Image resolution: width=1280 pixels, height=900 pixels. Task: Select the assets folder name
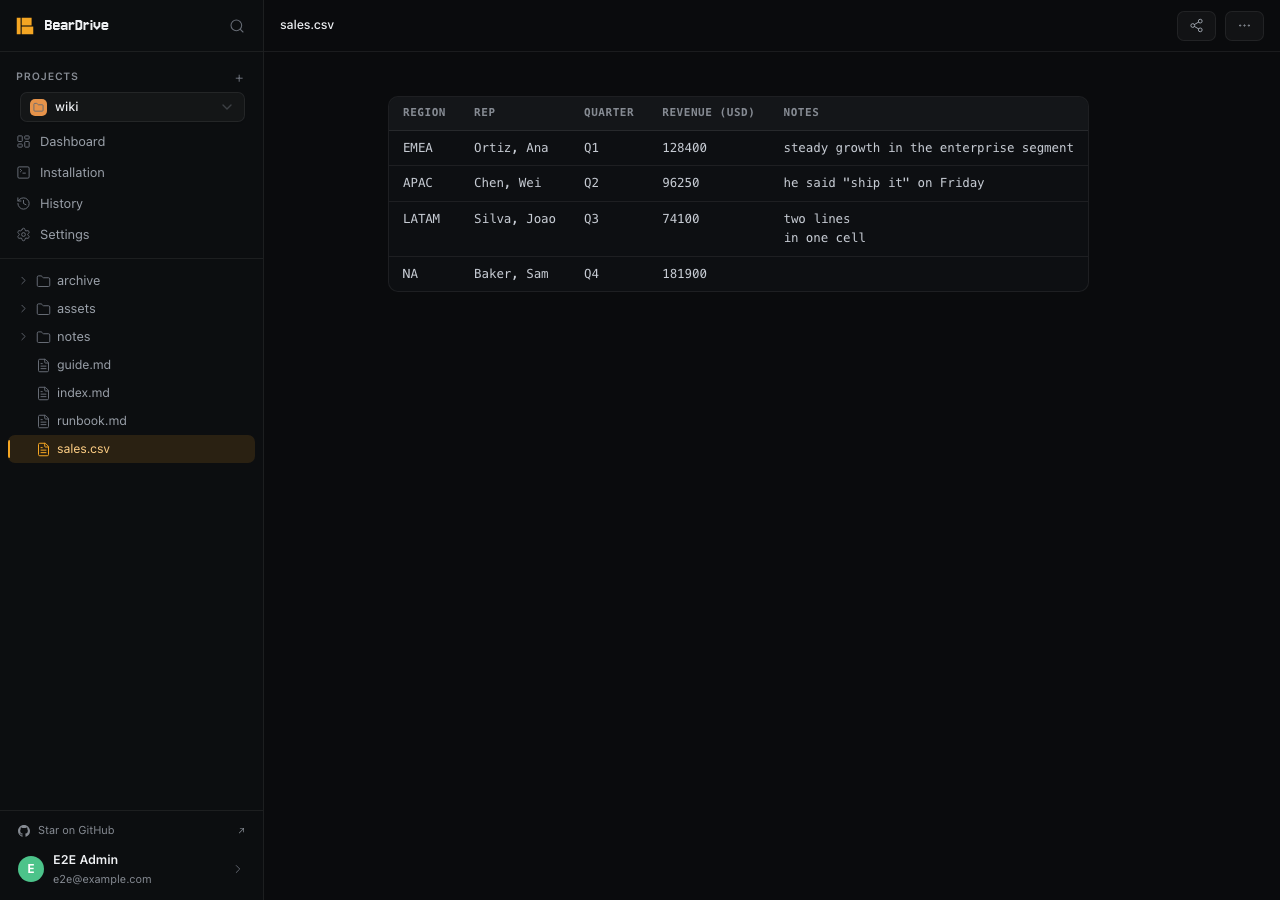[76, 309]
